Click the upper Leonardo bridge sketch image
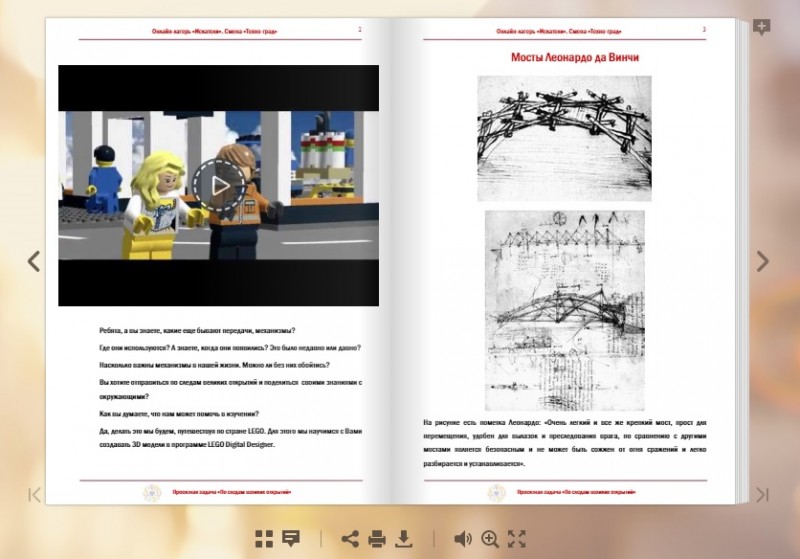This screenshot has height=559, width=800. click(560, 135)
